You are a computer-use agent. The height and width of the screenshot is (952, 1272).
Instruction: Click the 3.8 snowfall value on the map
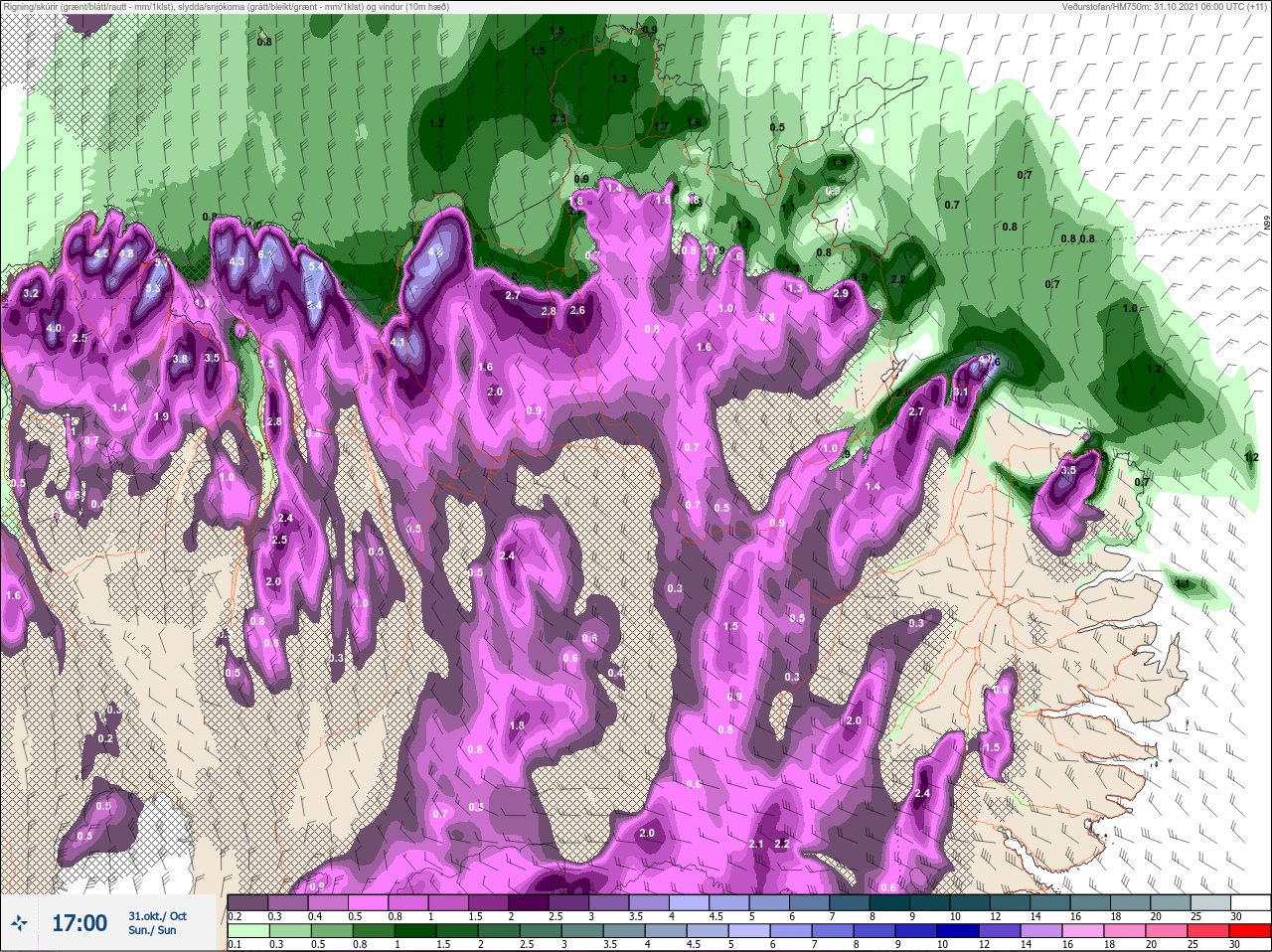pyautogui.click(x=180, y=359)
